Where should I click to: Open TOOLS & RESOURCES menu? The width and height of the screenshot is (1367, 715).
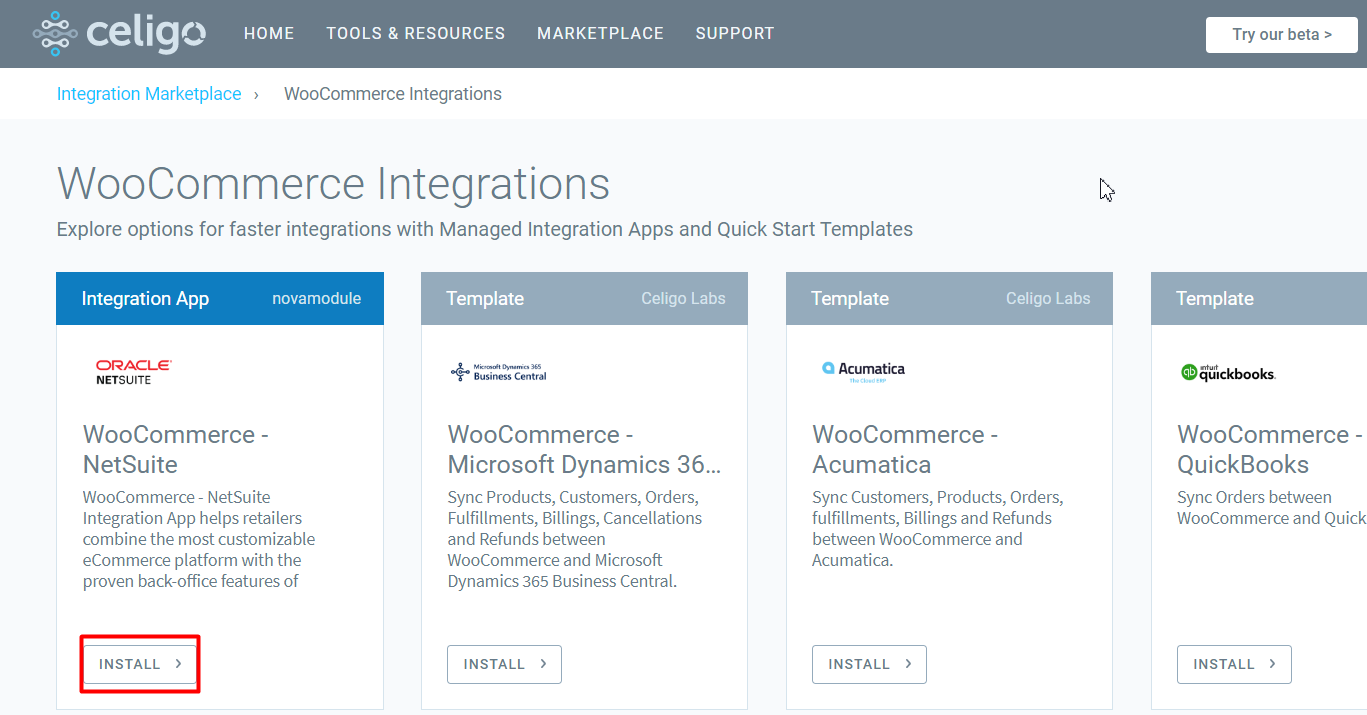pyautogui.click(x=416, y=34)
